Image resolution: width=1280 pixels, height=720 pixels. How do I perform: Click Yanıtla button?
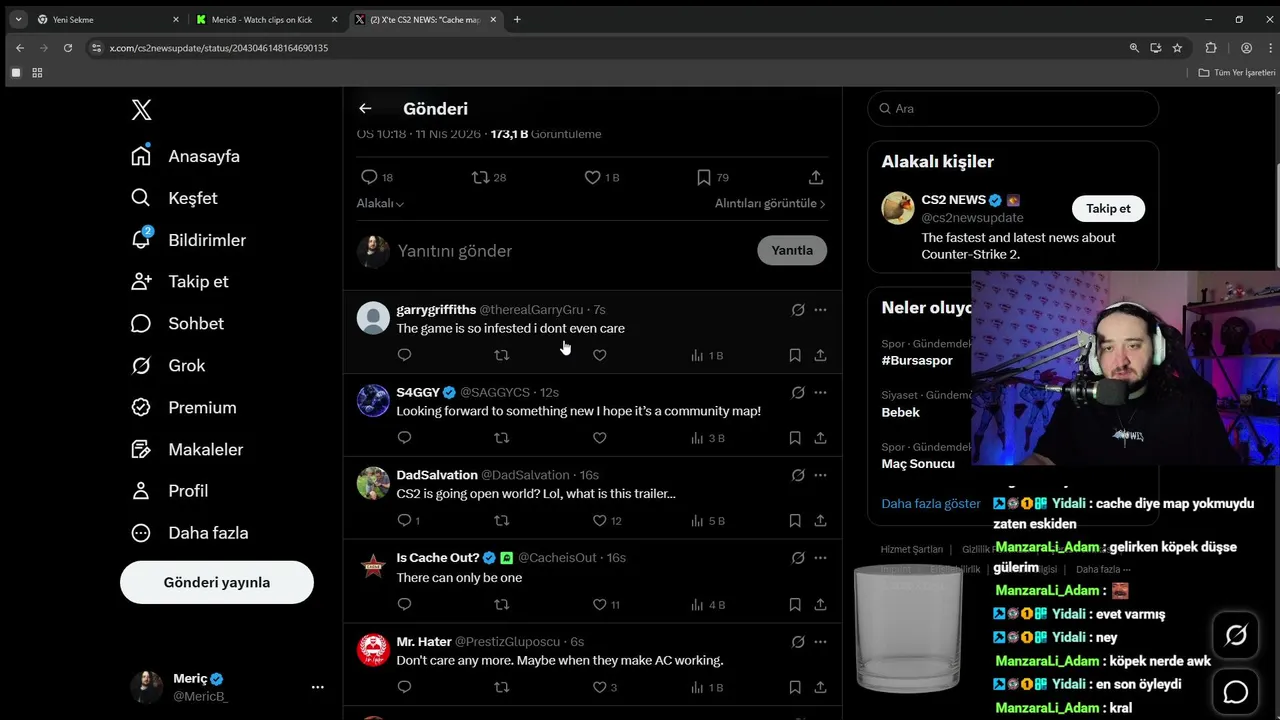click(792, 250)
